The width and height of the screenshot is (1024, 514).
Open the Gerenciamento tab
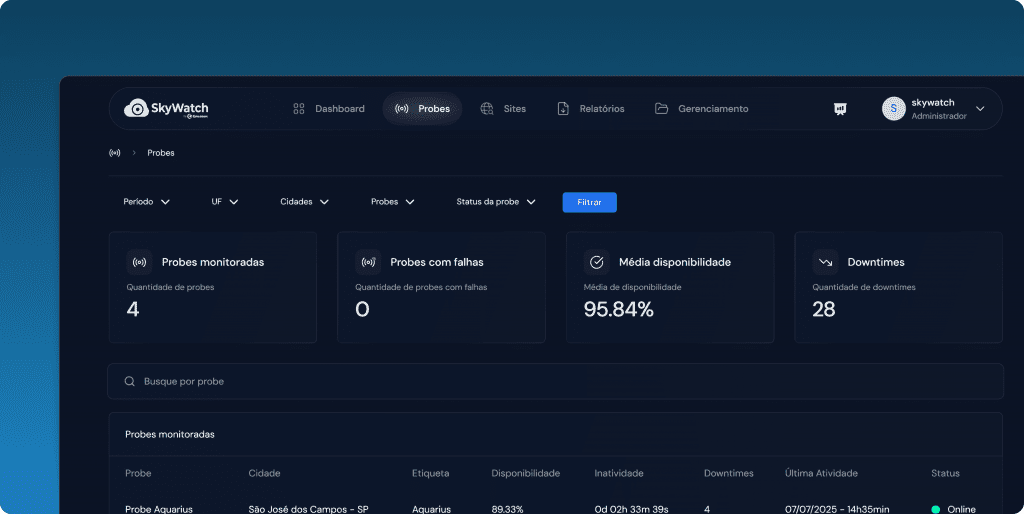click(702, 108)
